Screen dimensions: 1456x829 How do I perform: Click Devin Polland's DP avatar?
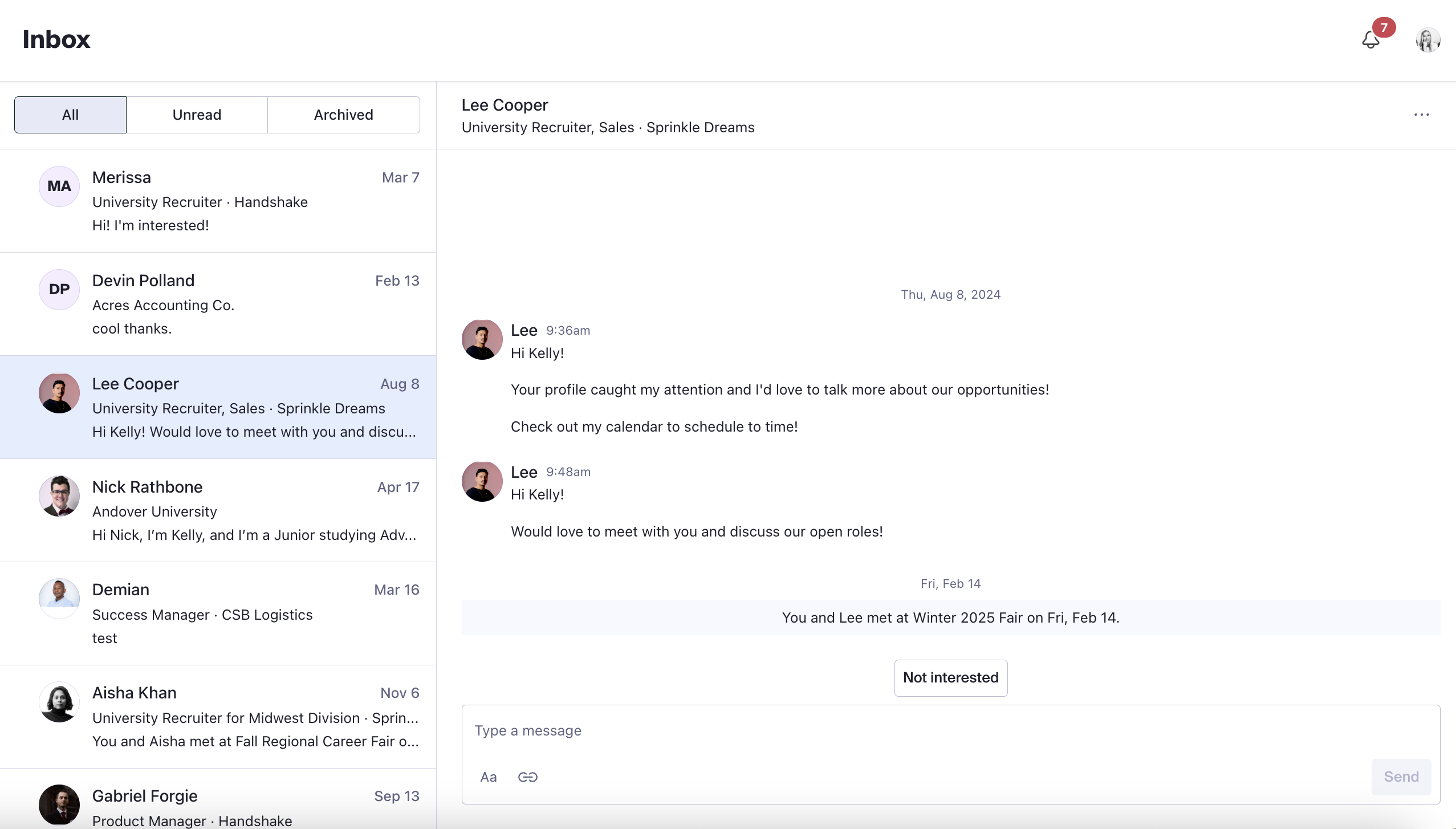pos(59,290)
